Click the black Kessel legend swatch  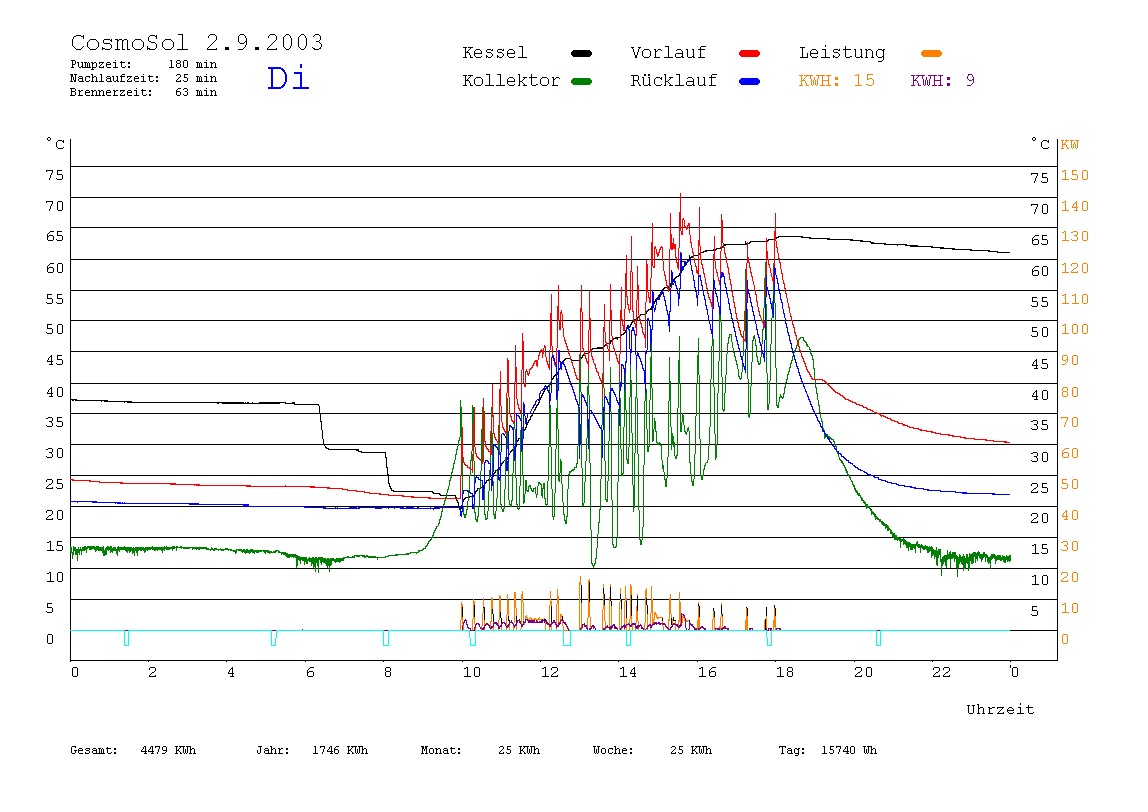[581, 53]
